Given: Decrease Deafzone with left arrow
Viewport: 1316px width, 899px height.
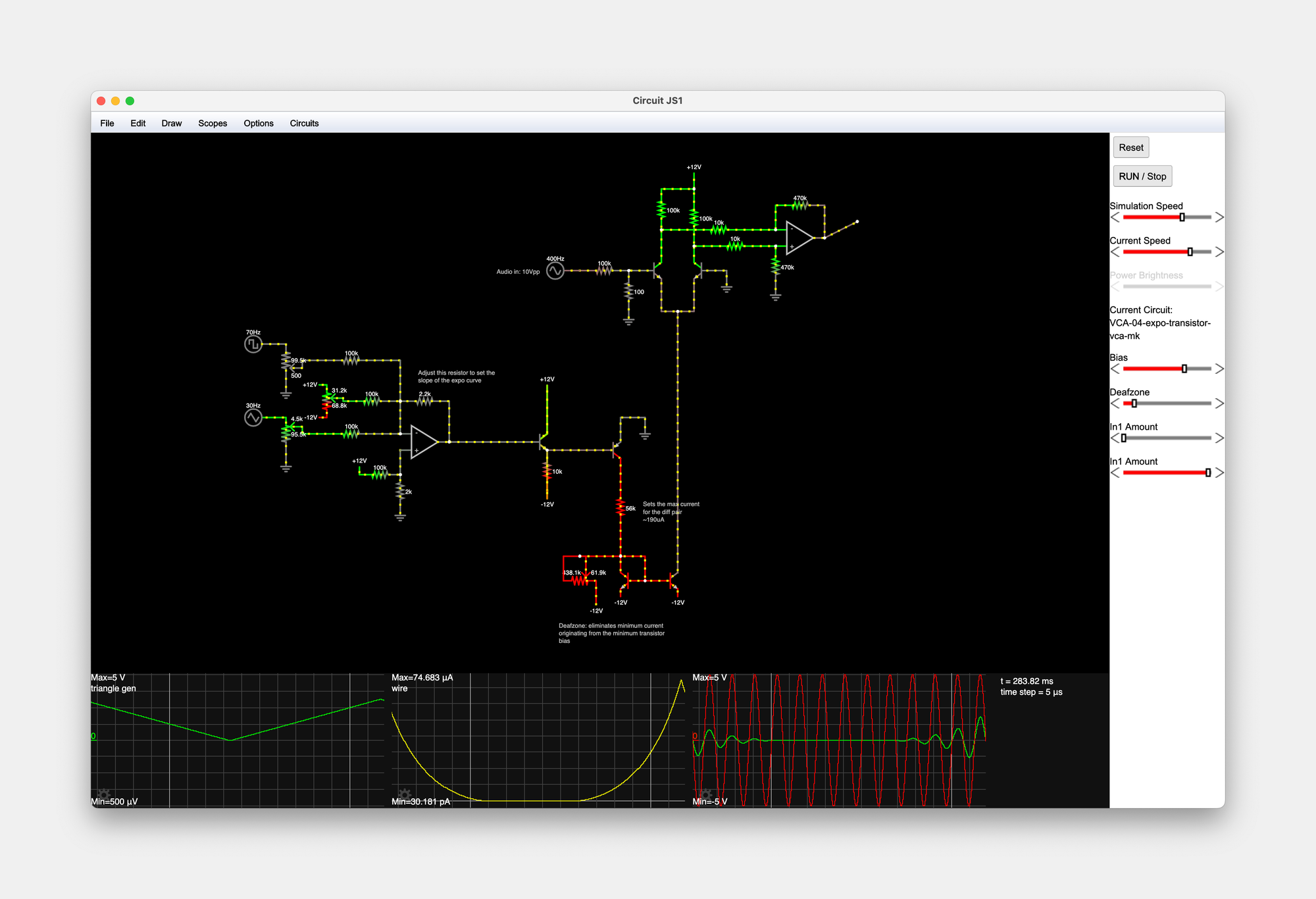Looking at the screenshot, I should [x=1115, y=403].
